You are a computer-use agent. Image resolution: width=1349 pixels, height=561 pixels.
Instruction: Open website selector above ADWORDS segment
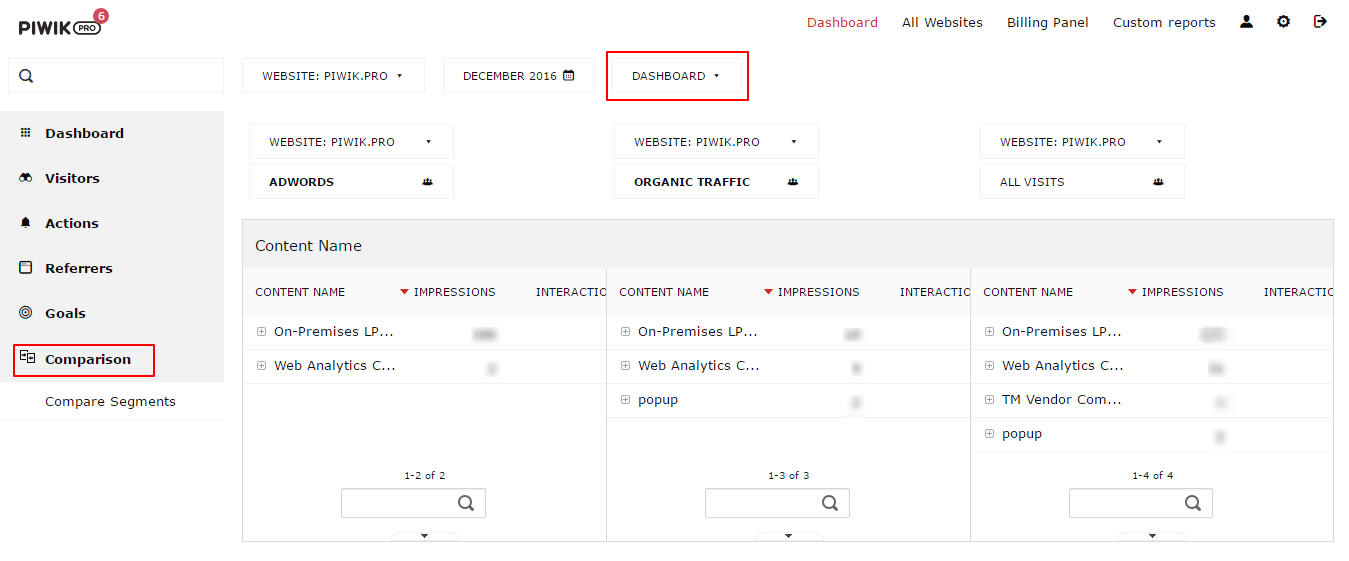(x=351, y=142)
